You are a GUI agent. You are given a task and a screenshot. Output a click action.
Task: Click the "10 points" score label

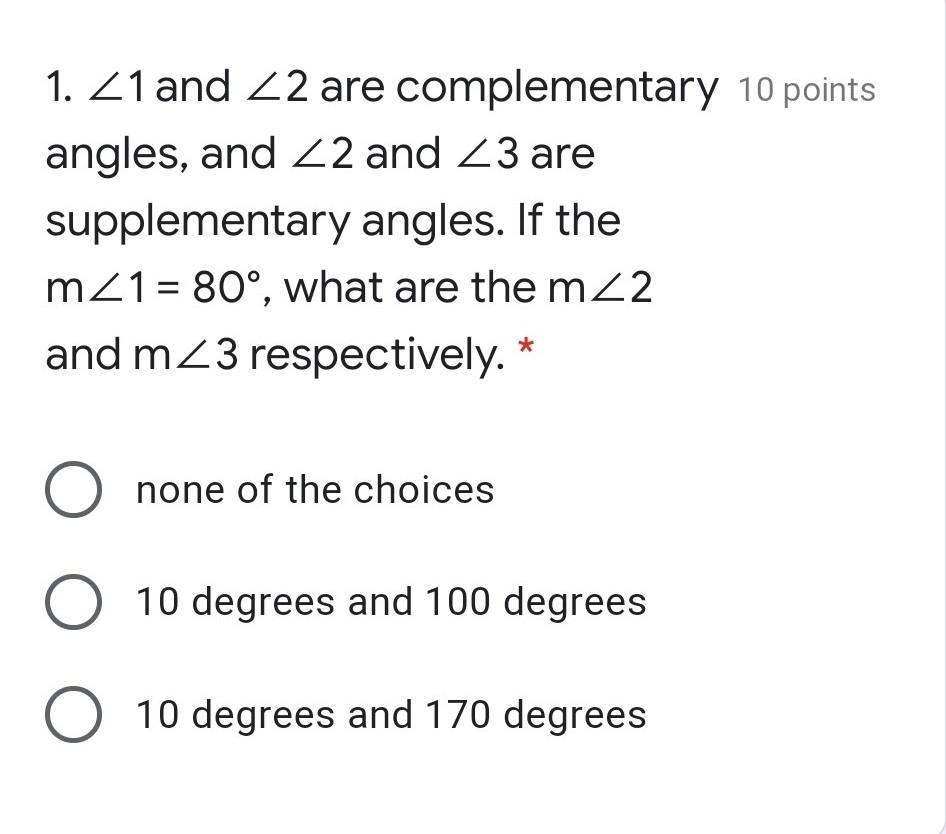click(x=807, y=91)
